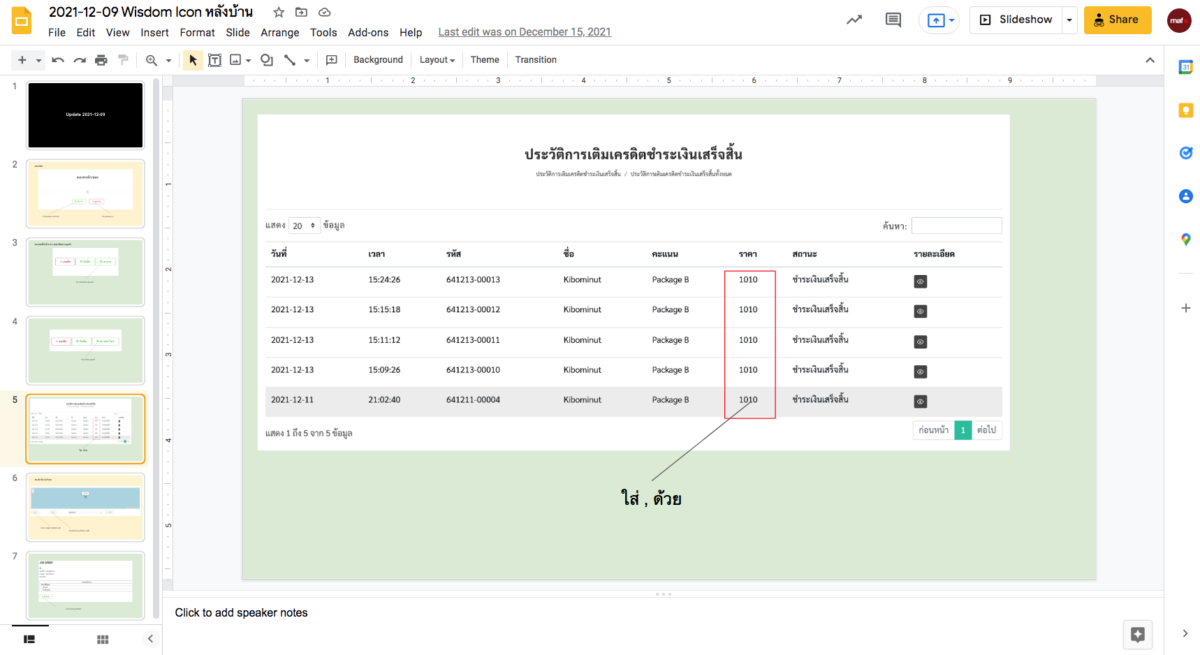Open comment history
1200x655 pixels.
(892, 19)
